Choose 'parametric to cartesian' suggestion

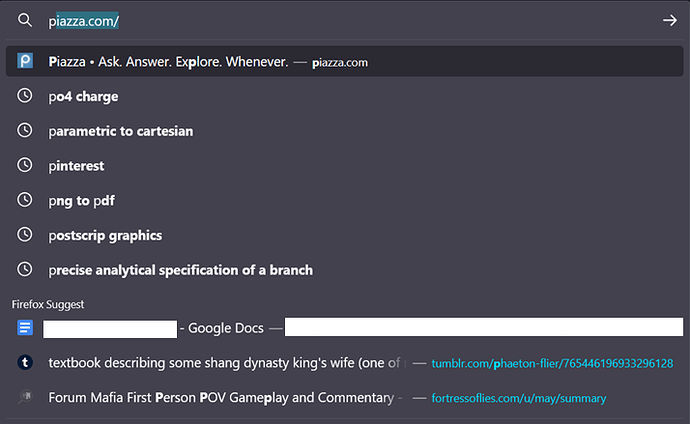click(x=345, y=131)
